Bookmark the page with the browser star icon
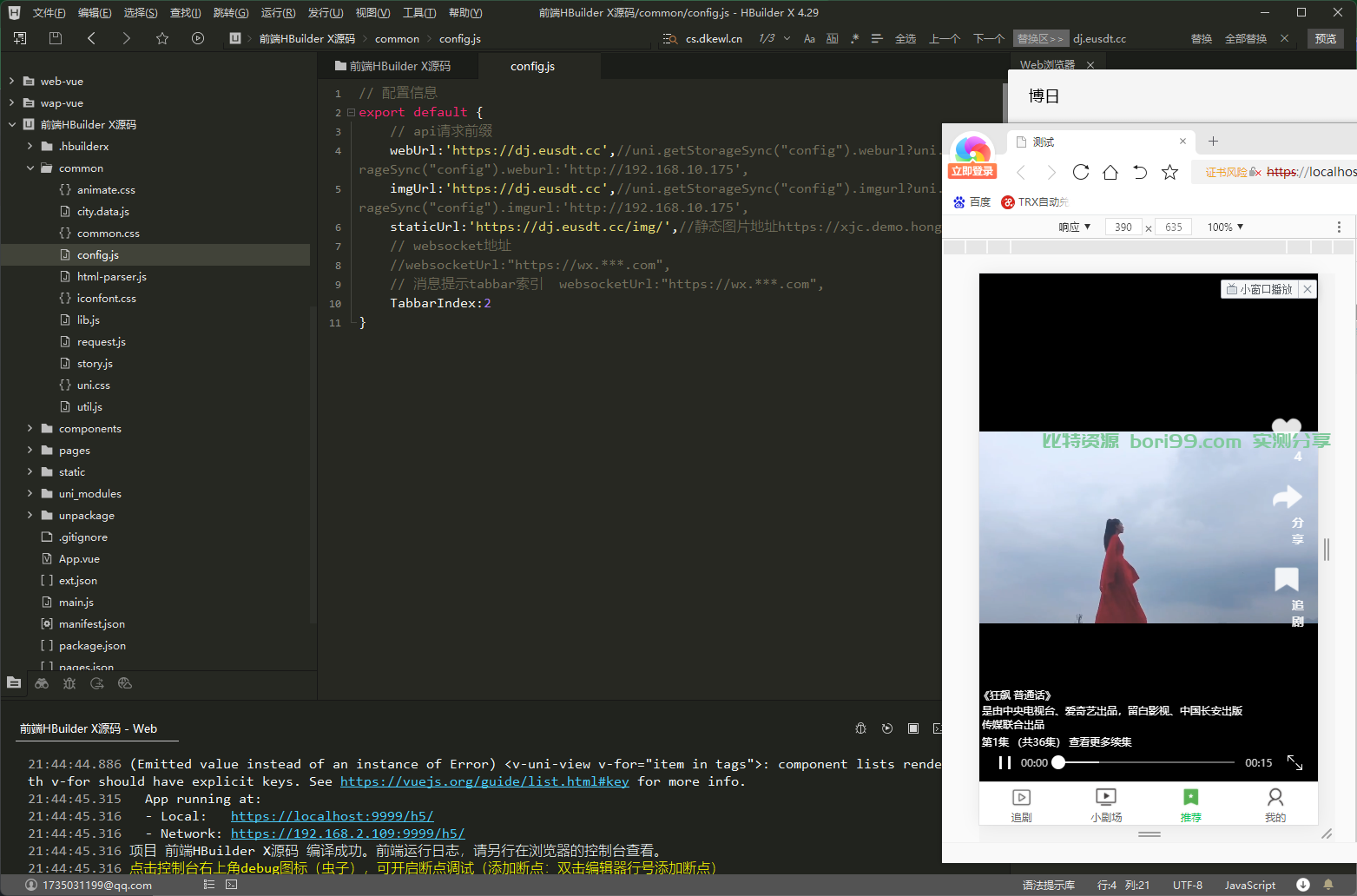This screenshot has width=1357, height=896. pyautogui.click(x=1170, y=172)
